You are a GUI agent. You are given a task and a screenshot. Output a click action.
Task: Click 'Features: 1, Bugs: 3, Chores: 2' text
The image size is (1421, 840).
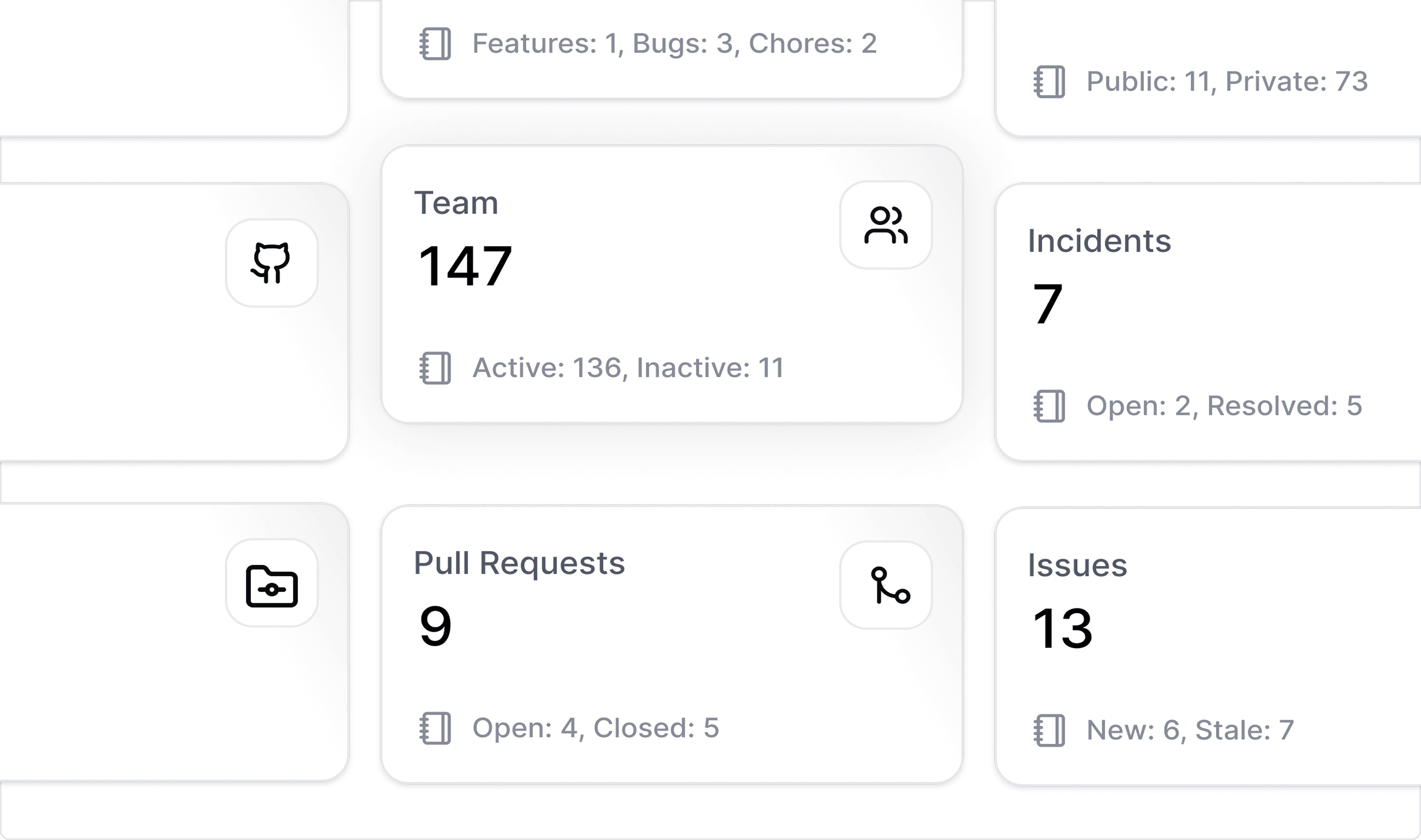675,44
